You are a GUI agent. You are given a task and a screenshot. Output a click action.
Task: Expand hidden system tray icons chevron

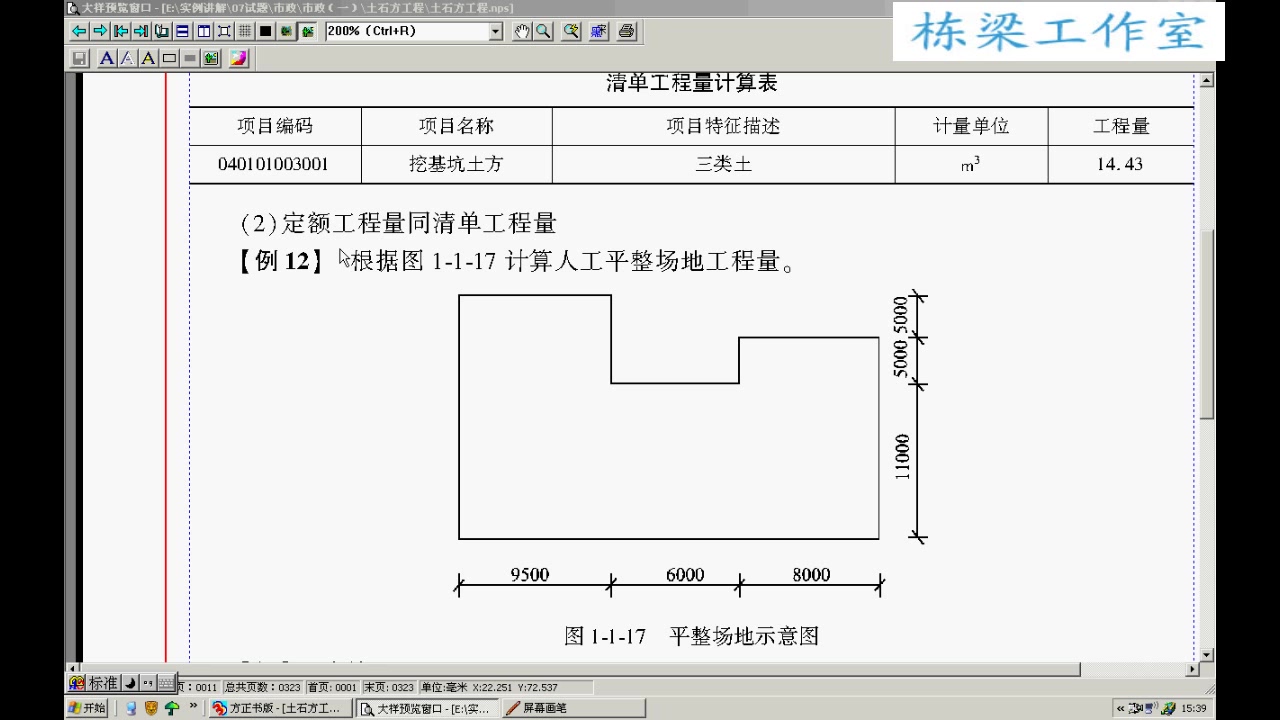[x=1121, y=709]
